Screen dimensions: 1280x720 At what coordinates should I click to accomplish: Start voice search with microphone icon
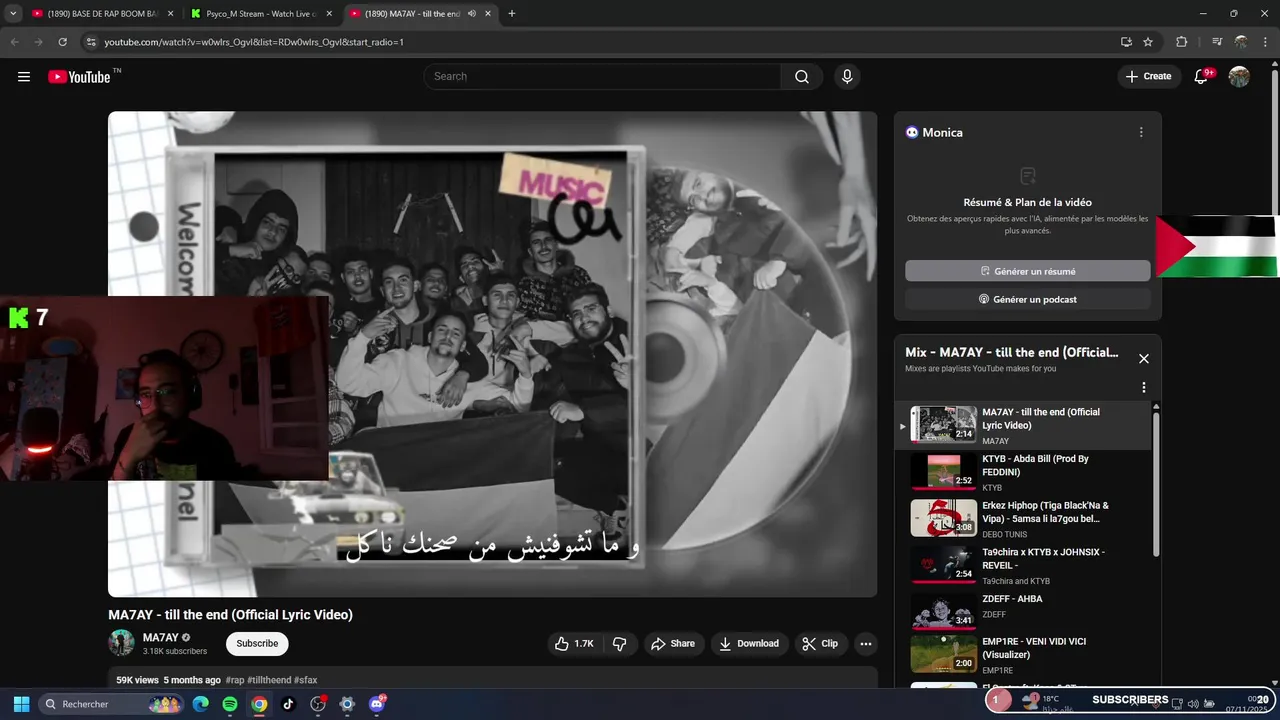click(847, 77)
